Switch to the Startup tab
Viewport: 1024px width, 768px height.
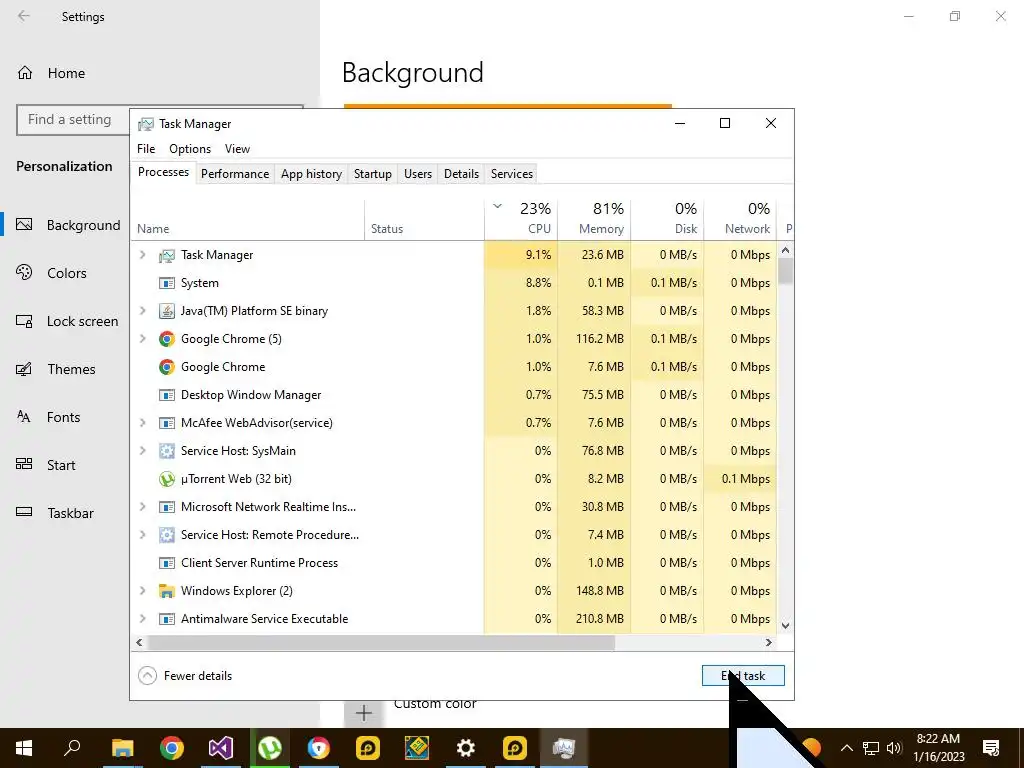click(373, 174)
